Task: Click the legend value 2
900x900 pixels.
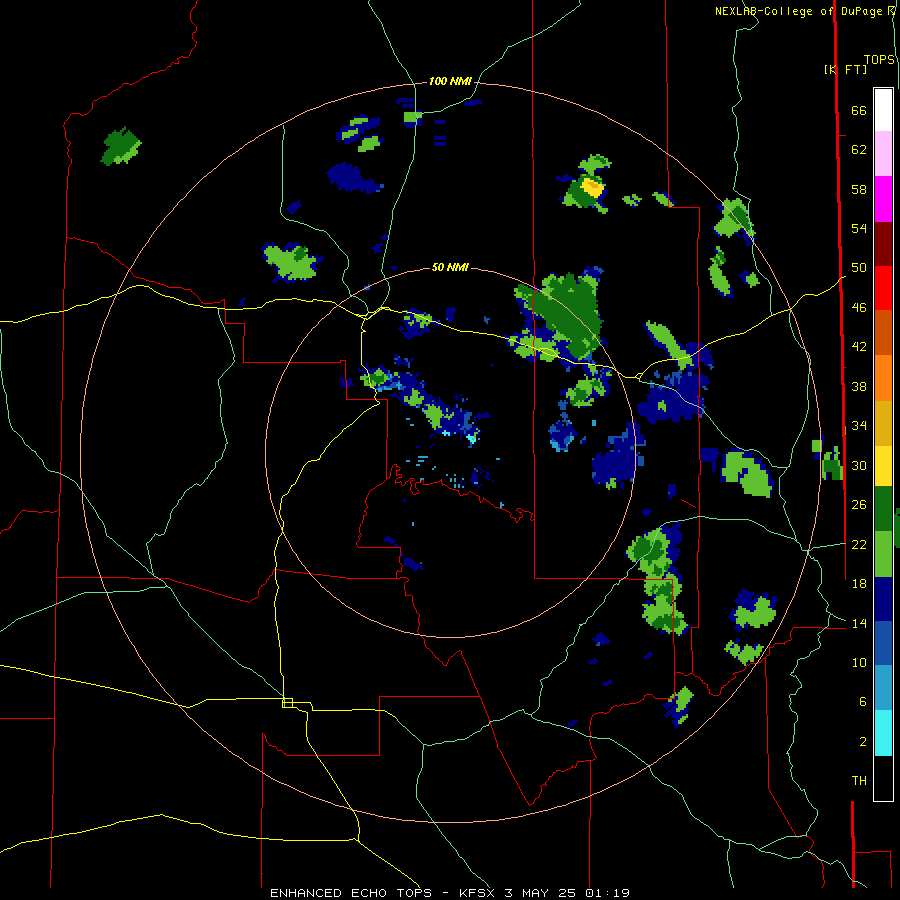Action: [x=862, y=742]
